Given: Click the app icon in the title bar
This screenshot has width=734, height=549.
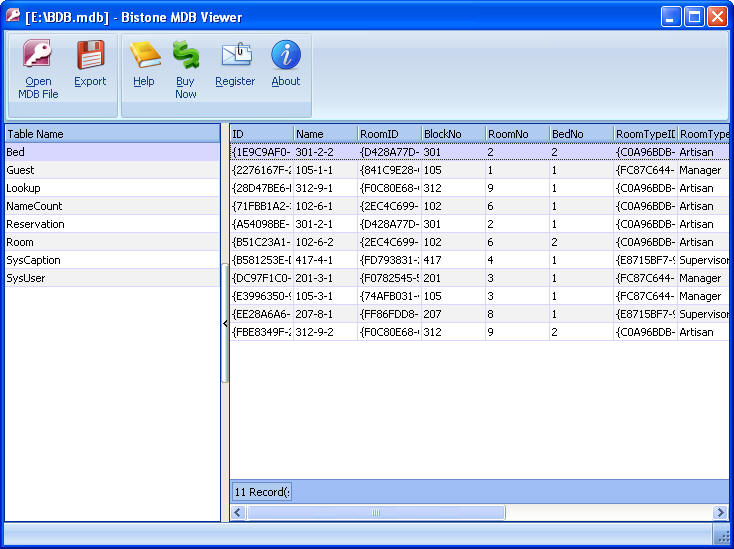Looking at the screenshot, I should point(13,16).
